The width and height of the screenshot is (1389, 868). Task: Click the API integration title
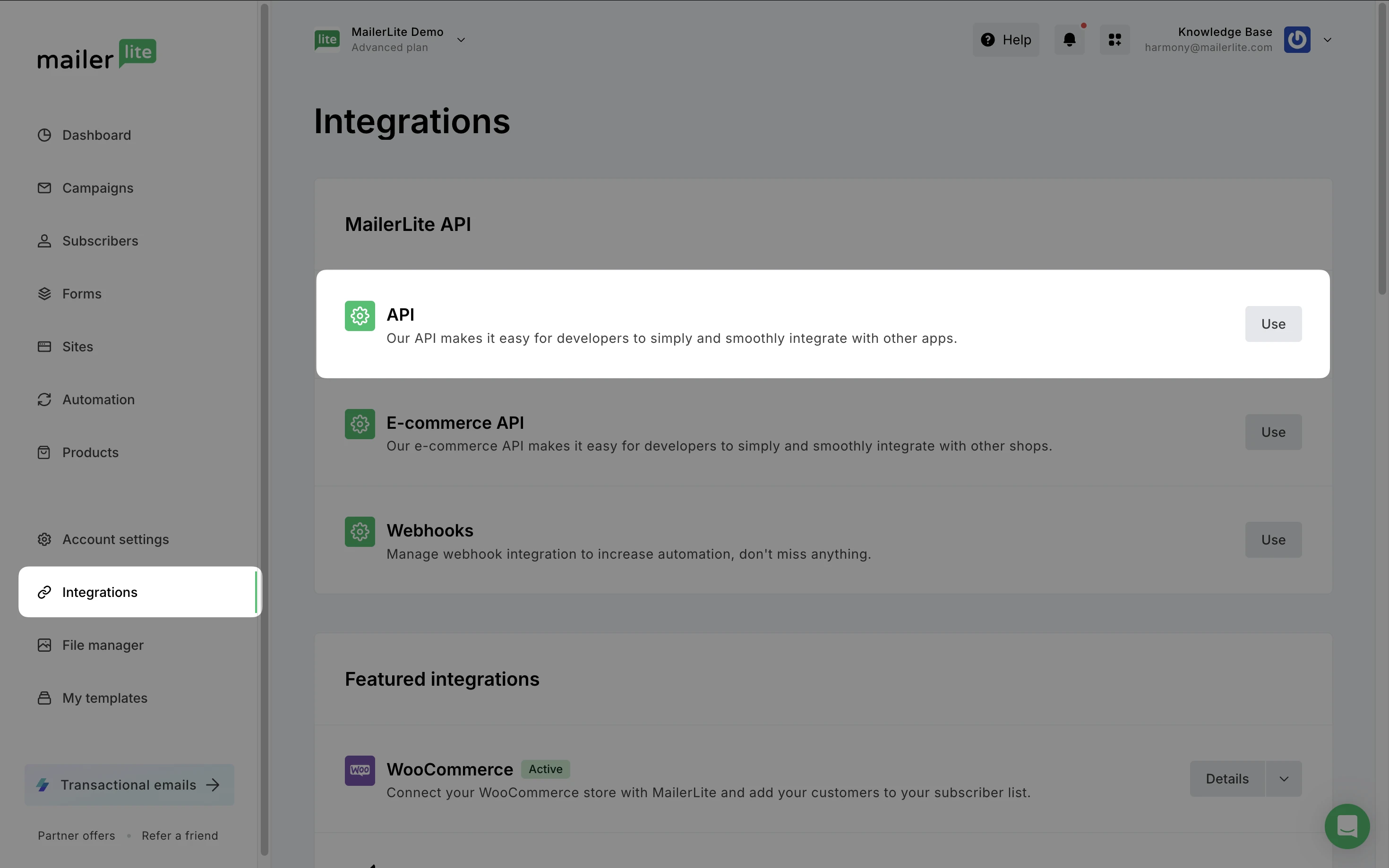pyautogui.click(x=400, y=315)
